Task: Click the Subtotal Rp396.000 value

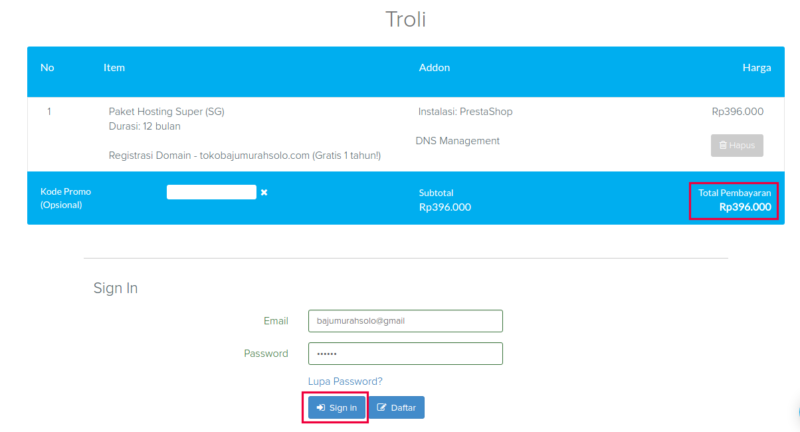Action: 445,207
